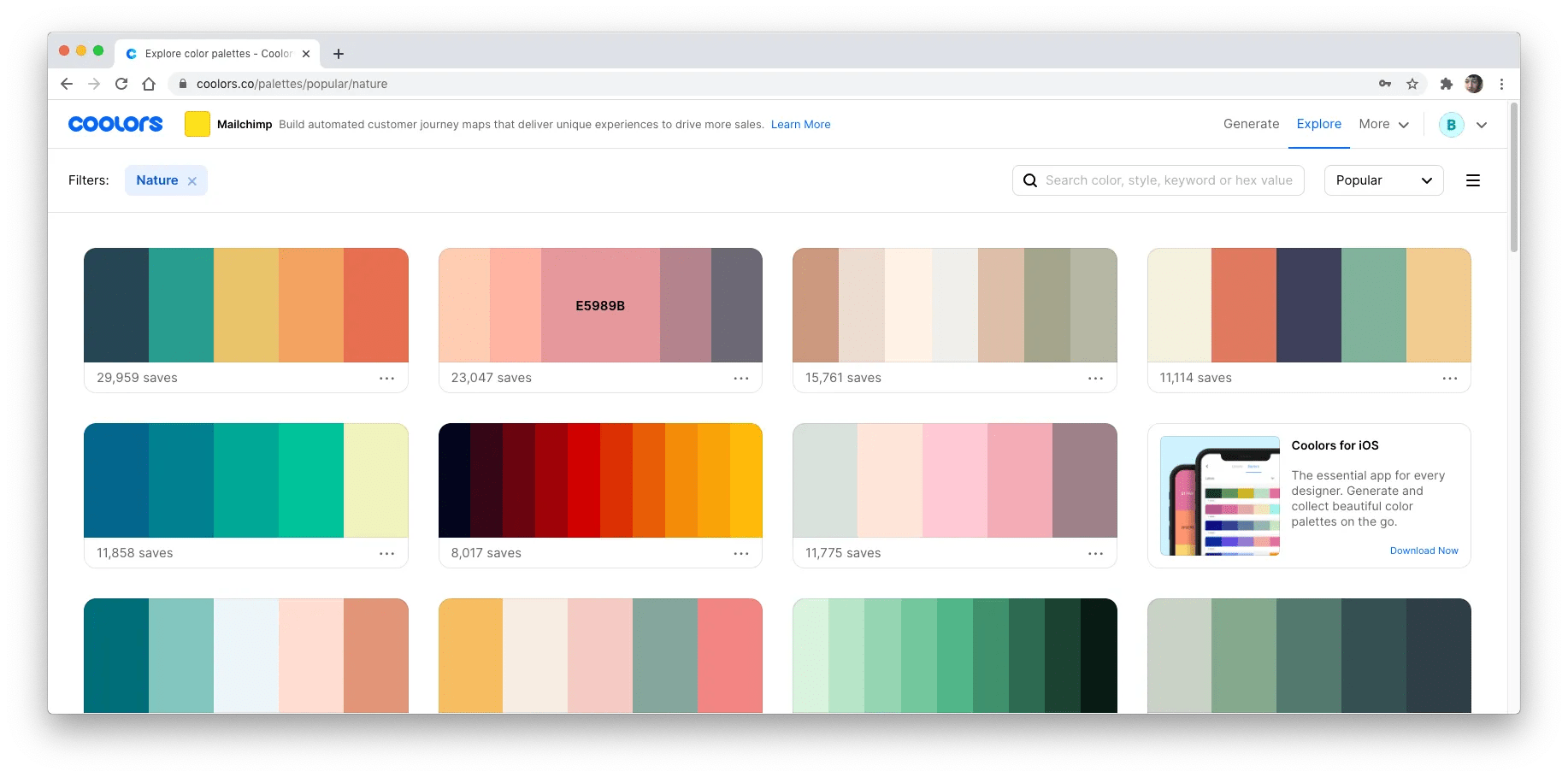This screenshot has width=1568, height=777.
Task: Open options menu on the 23,047 saves palette
Action: coord(740,378)
